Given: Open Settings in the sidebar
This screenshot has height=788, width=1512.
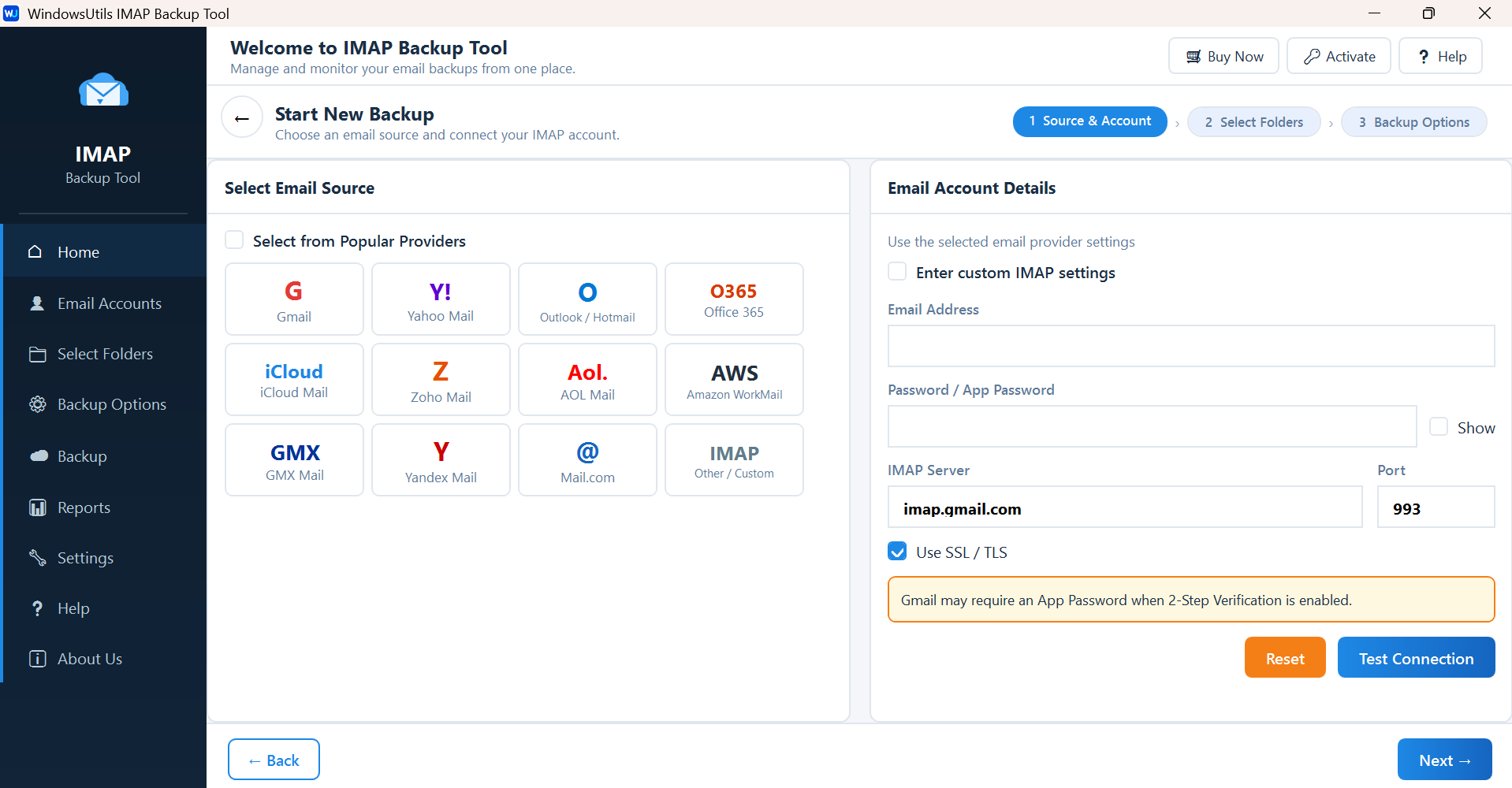Looking at the screenshot, I should coord(105,558).
